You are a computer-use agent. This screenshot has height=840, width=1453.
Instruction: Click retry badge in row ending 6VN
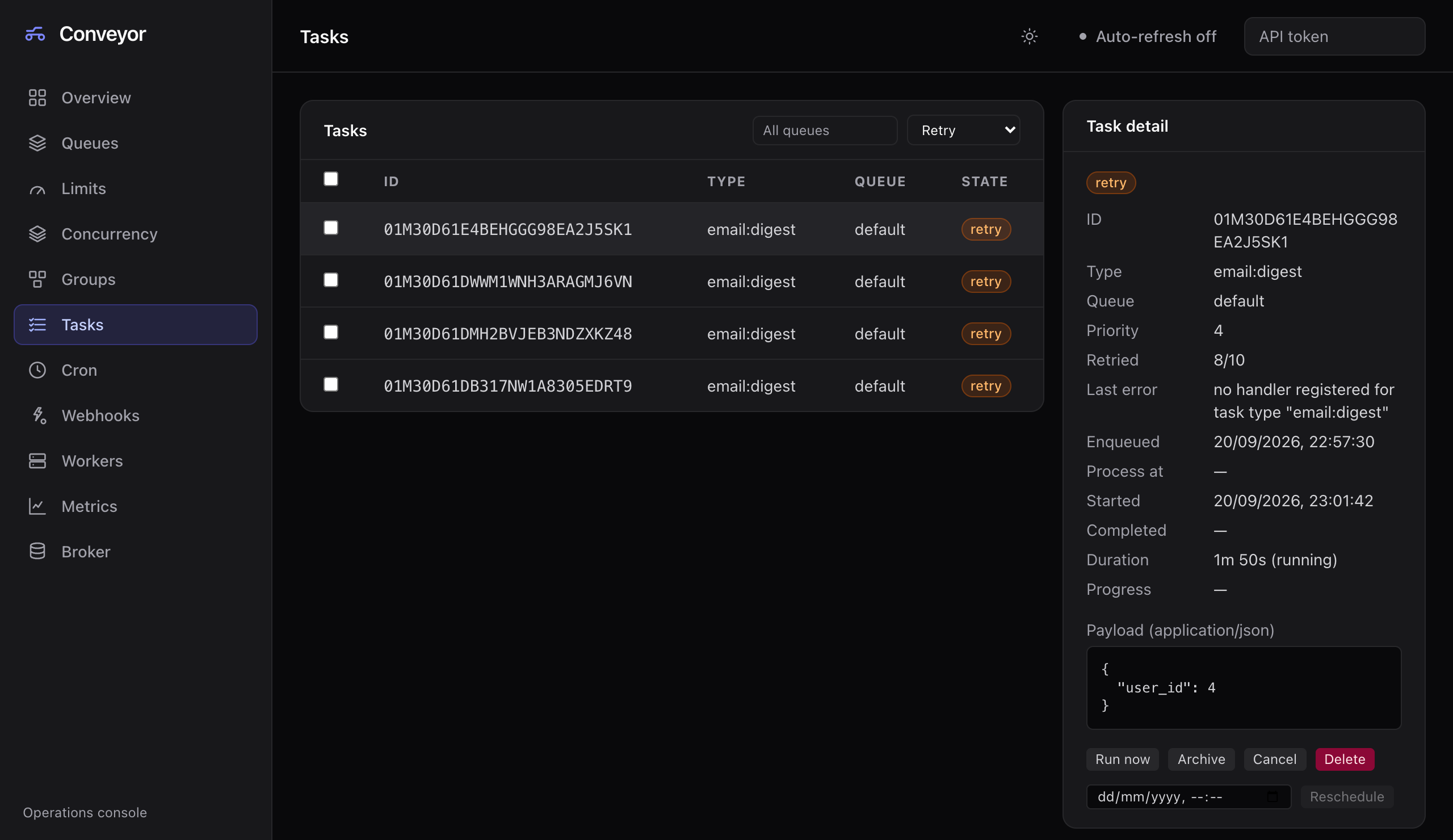coord(985,282)
